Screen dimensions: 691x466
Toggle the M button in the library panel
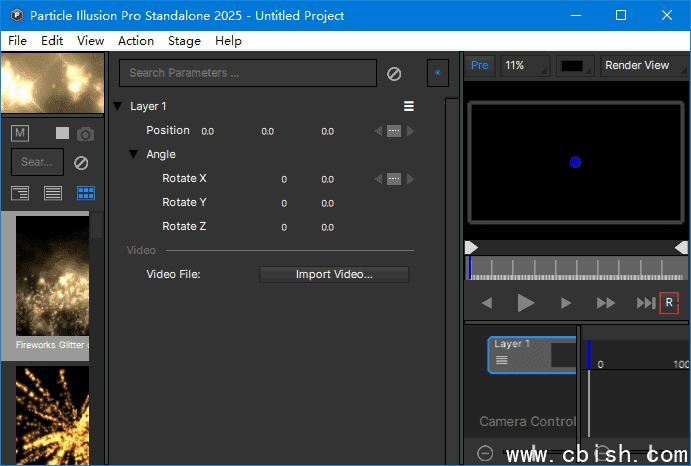pos(21,134)
